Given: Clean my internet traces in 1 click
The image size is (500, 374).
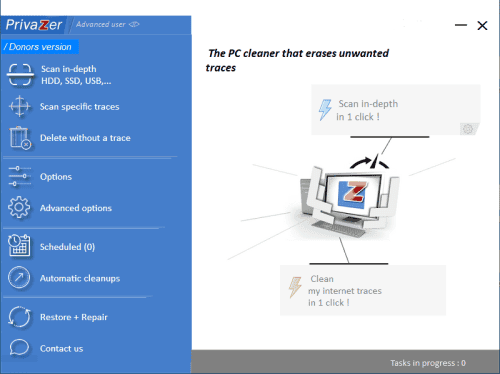Looking at the screenshot, I should (x=363, y=290).
